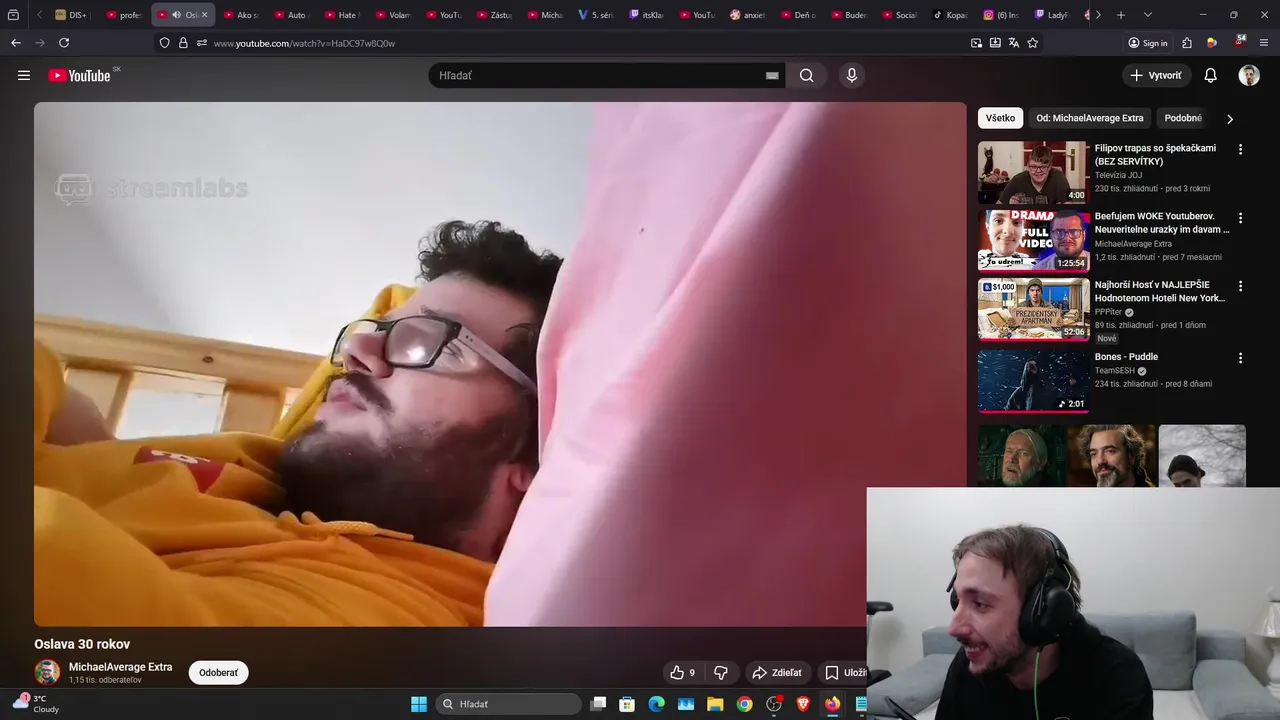The image size is (1280, 720).
Task: Open the multicolored extension icon in the toolbar
Action: (x=1212, y=43)
